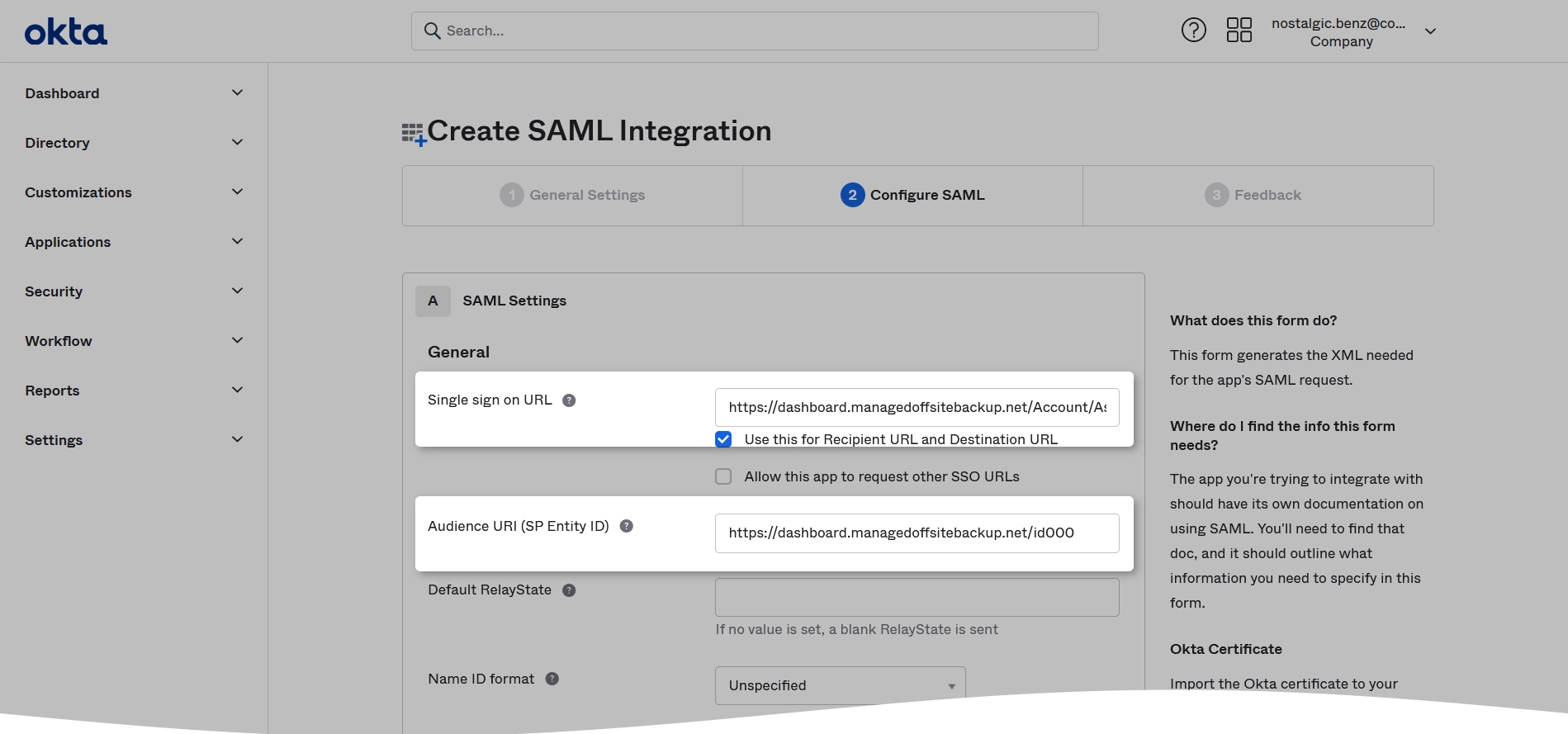1568x734 pixels.
Task: Click the Single sign on URL field
Action: click(917, 407)
